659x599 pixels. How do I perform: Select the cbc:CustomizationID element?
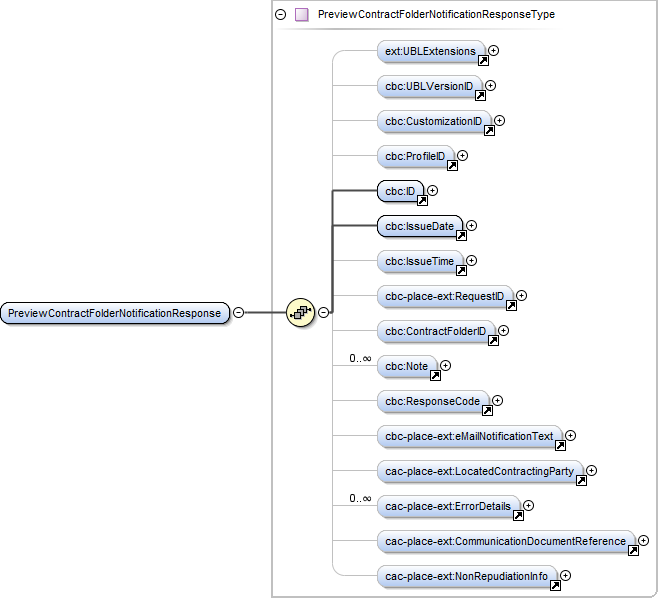click(x=432, y=121)
